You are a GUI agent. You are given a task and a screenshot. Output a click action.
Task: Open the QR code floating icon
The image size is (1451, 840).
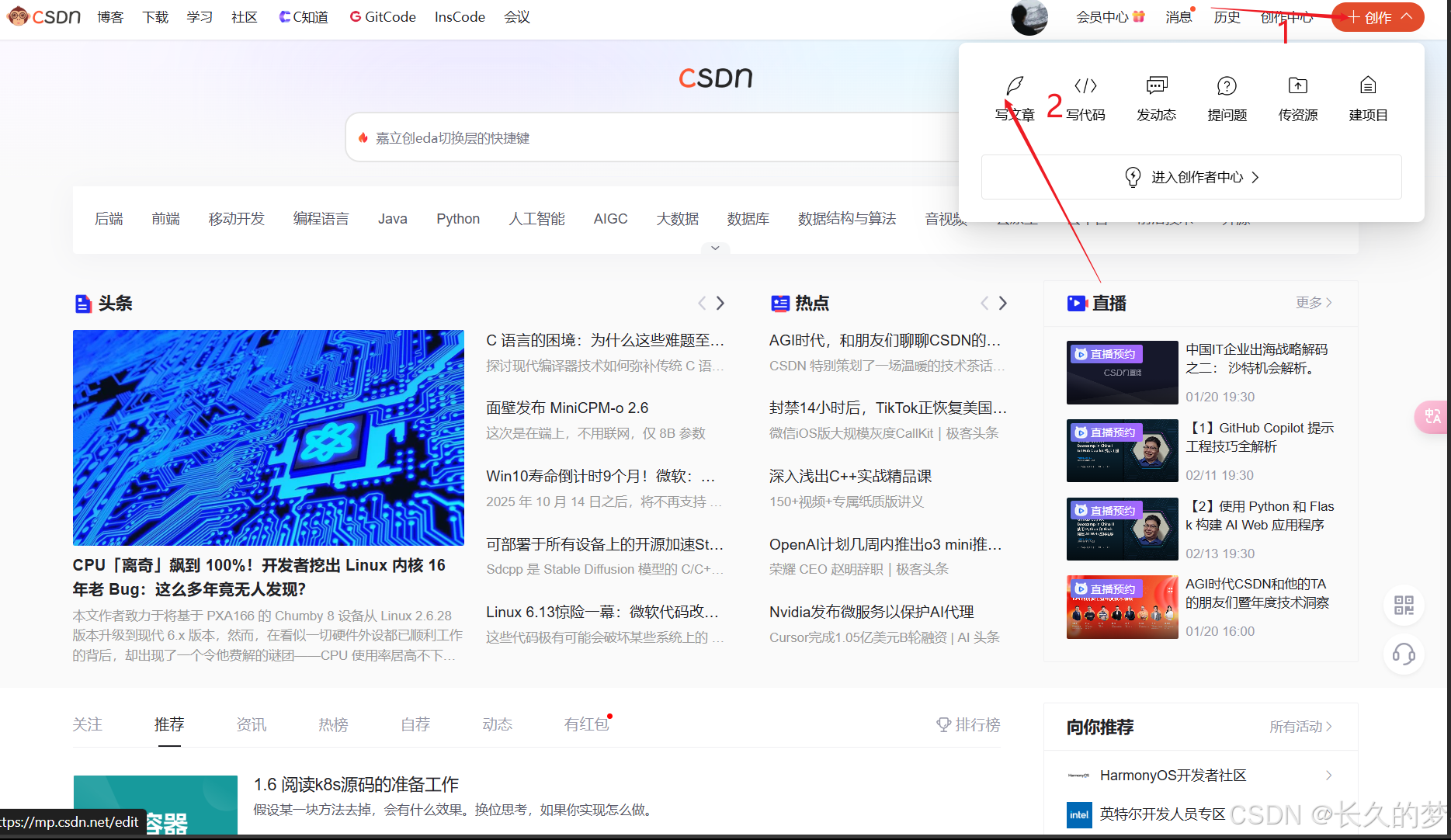click(x=1403, y=606)
